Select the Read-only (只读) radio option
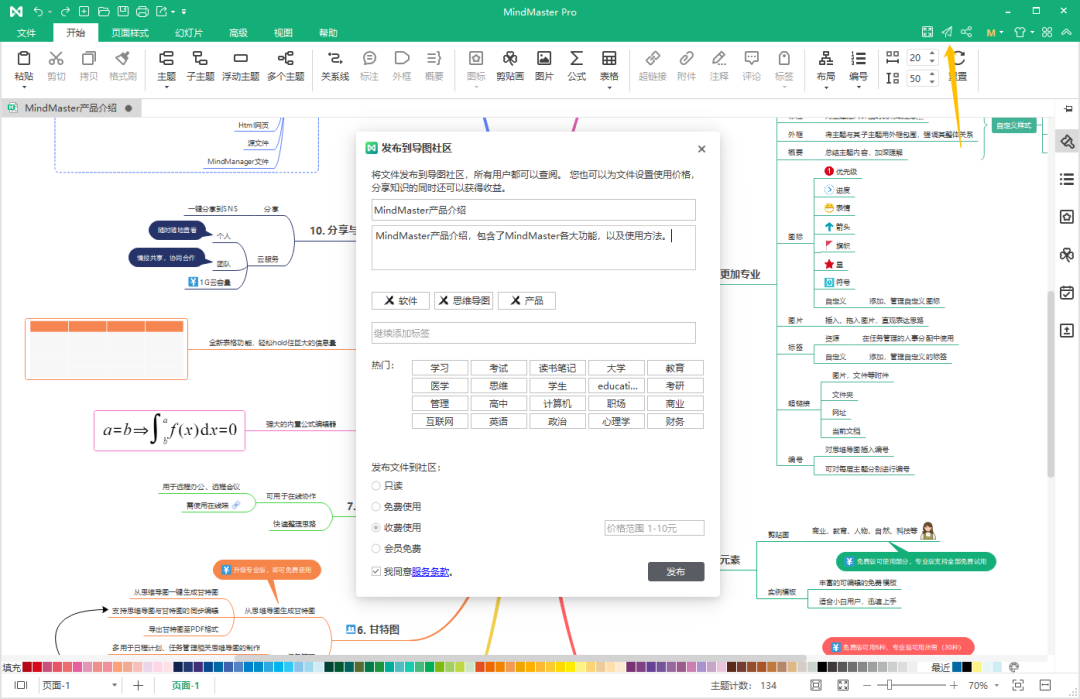1080x699 pixels. (376, 486)
